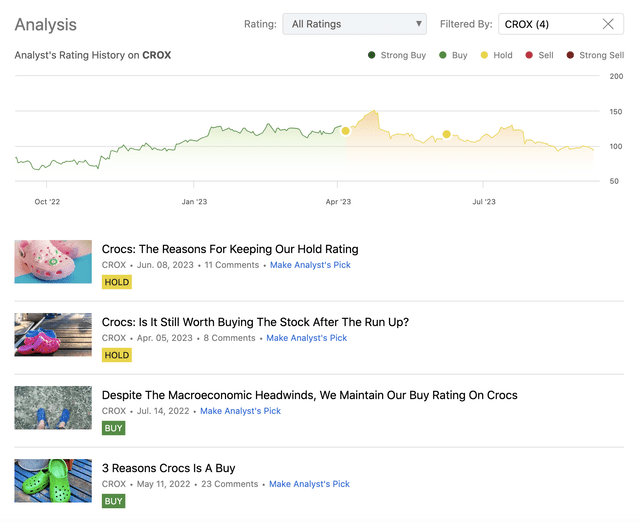The image size is (640, 522).
Task: Toggle Strong Buy legend dot
Action: click(x=372, y=56)
